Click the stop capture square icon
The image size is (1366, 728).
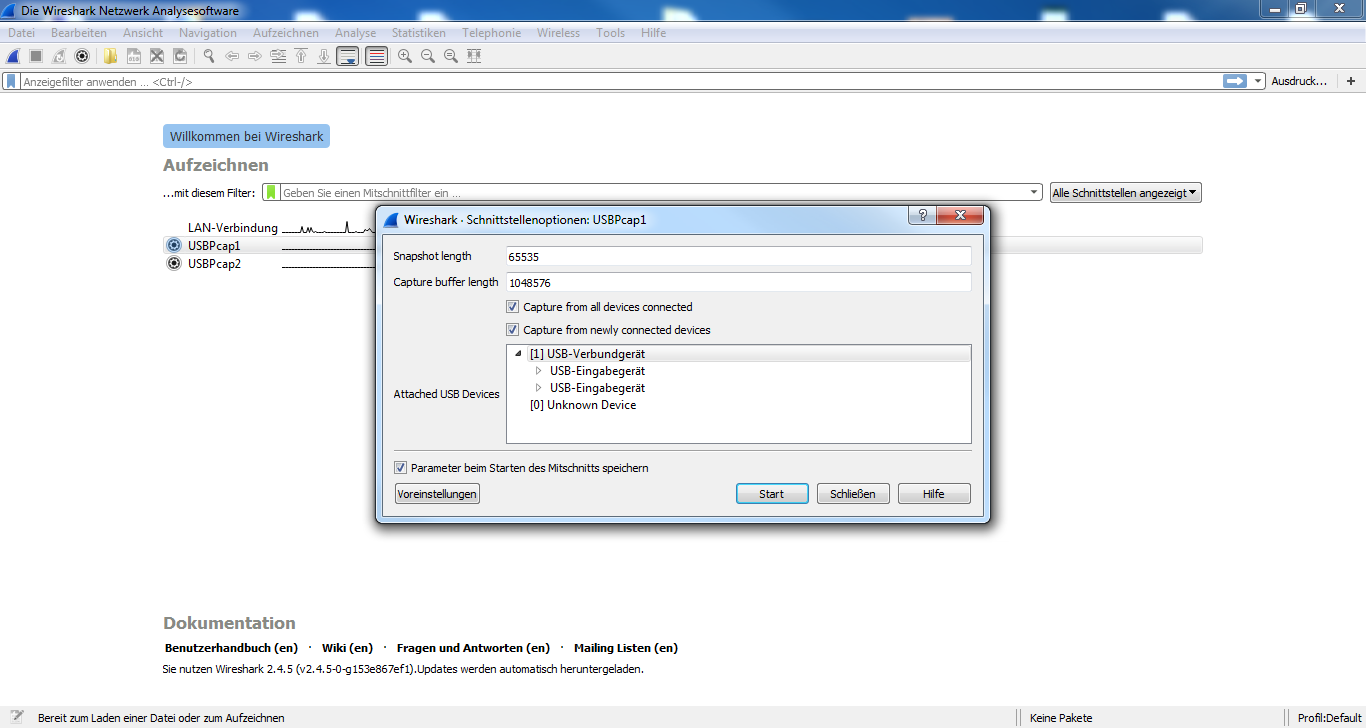pos(36,57)
